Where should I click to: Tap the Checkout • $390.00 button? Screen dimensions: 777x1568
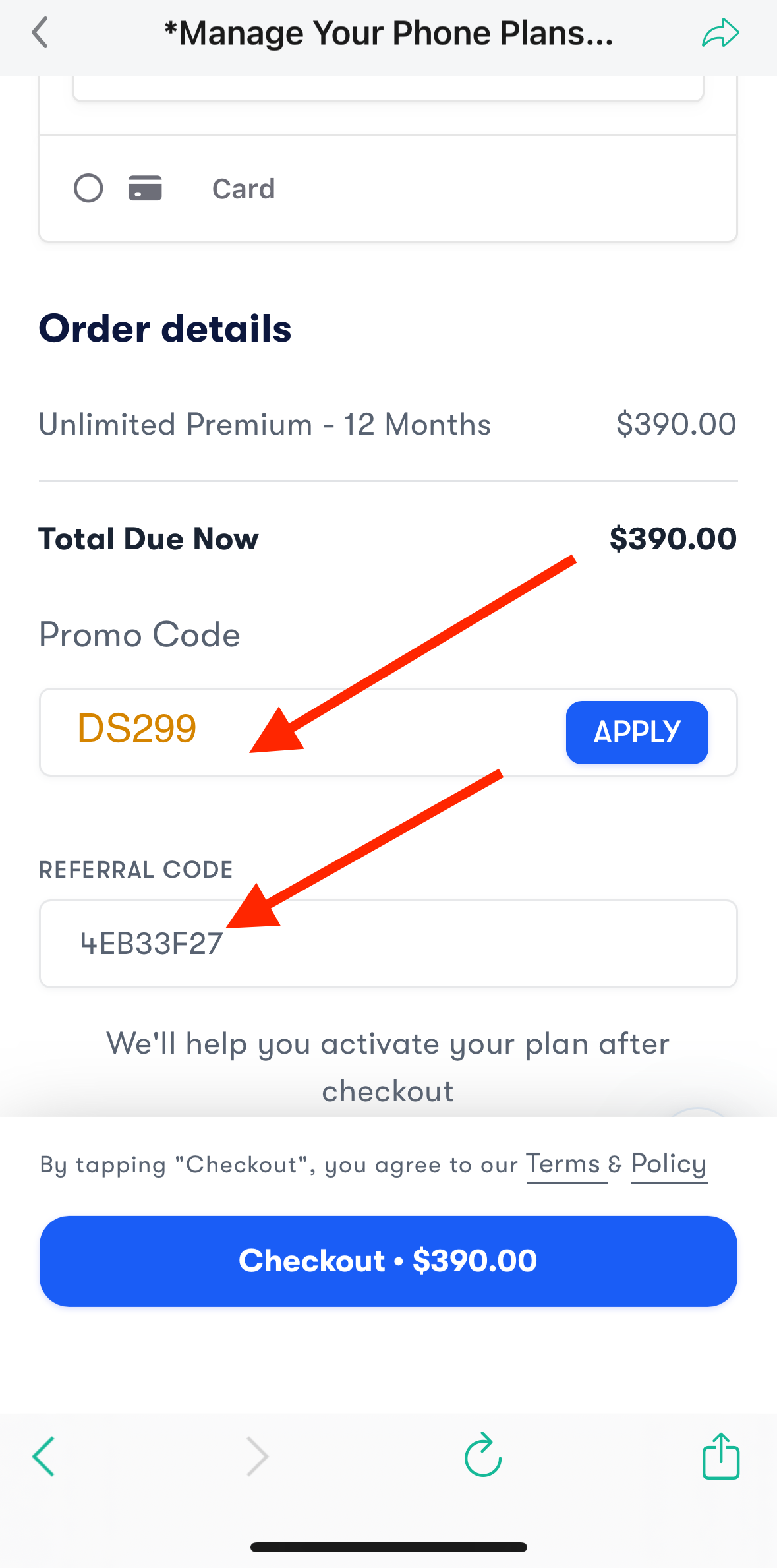388,1261
